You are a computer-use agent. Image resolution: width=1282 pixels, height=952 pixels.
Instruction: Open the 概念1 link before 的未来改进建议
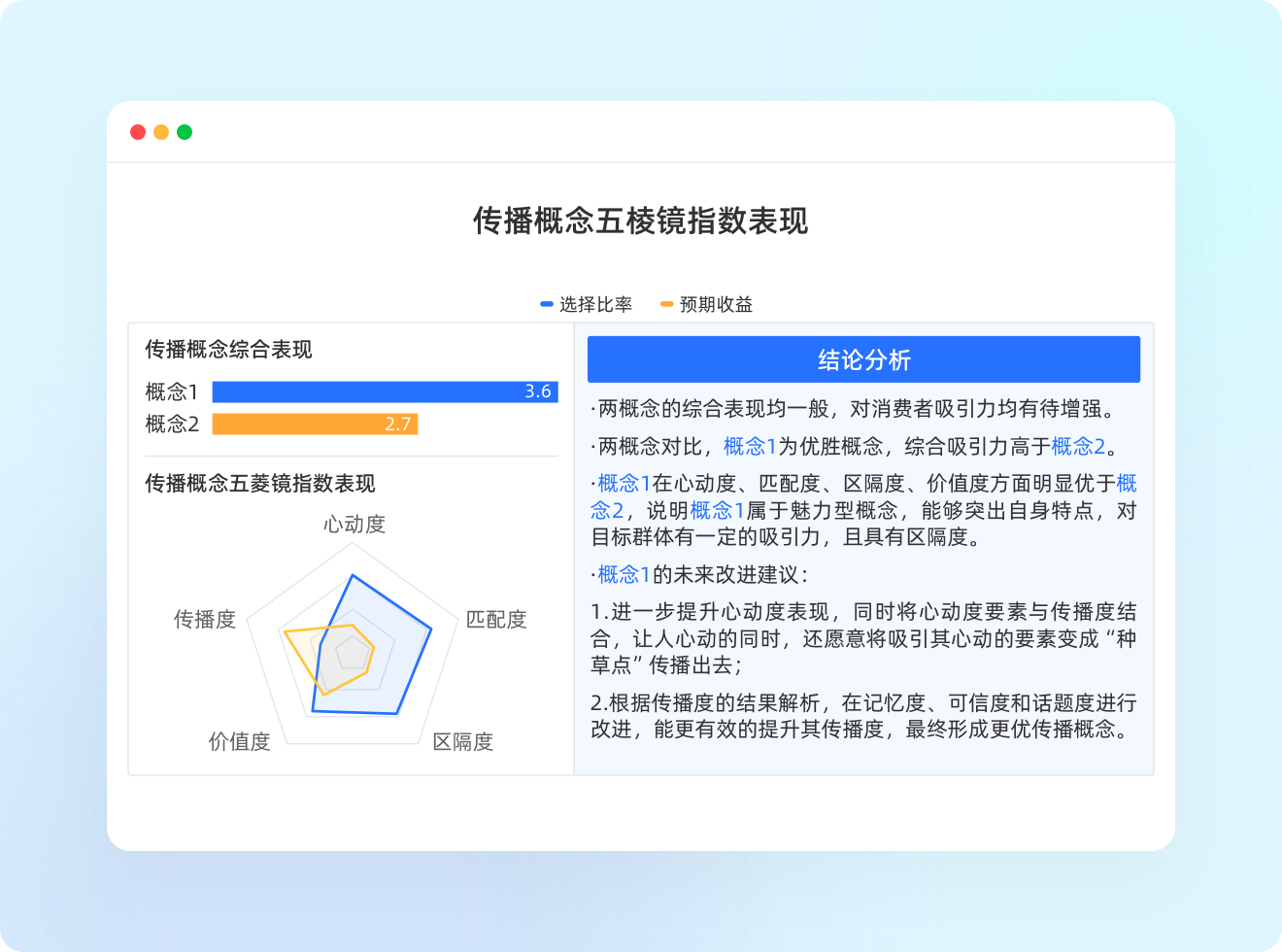point(624,575)
